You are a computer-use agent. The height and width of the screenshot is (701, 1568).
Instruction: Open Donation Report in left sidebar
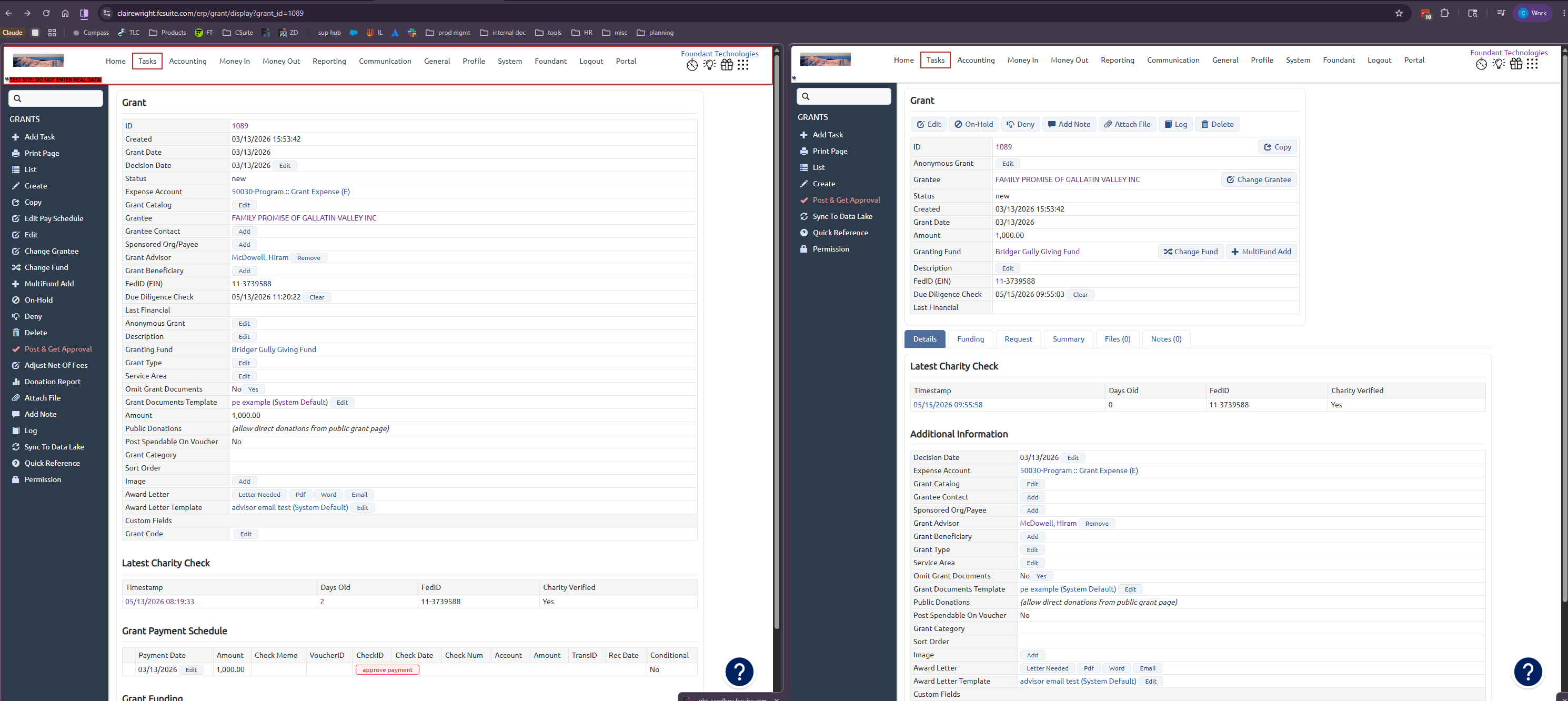point(52,382)
